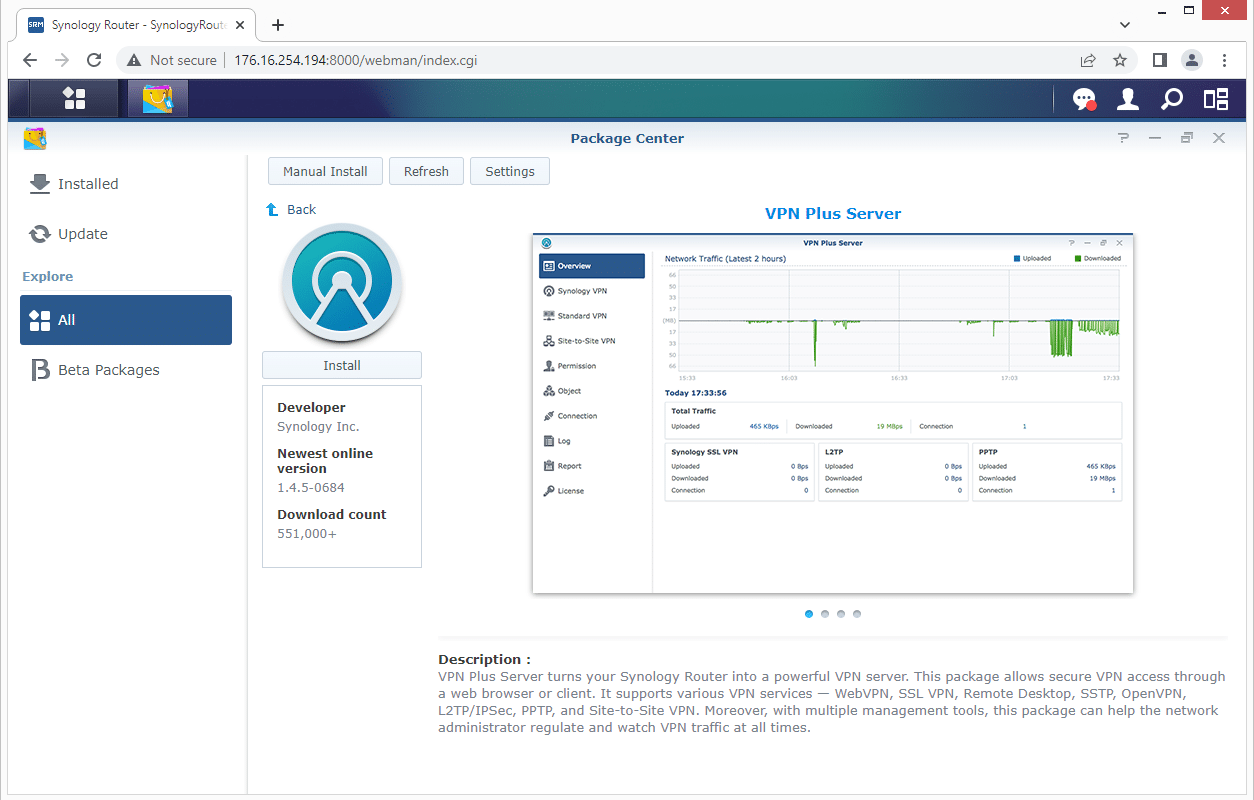This screenshot has width=1254, height=800.
Task: Show the third screenshot dot
Action: (x=841, y=614)
